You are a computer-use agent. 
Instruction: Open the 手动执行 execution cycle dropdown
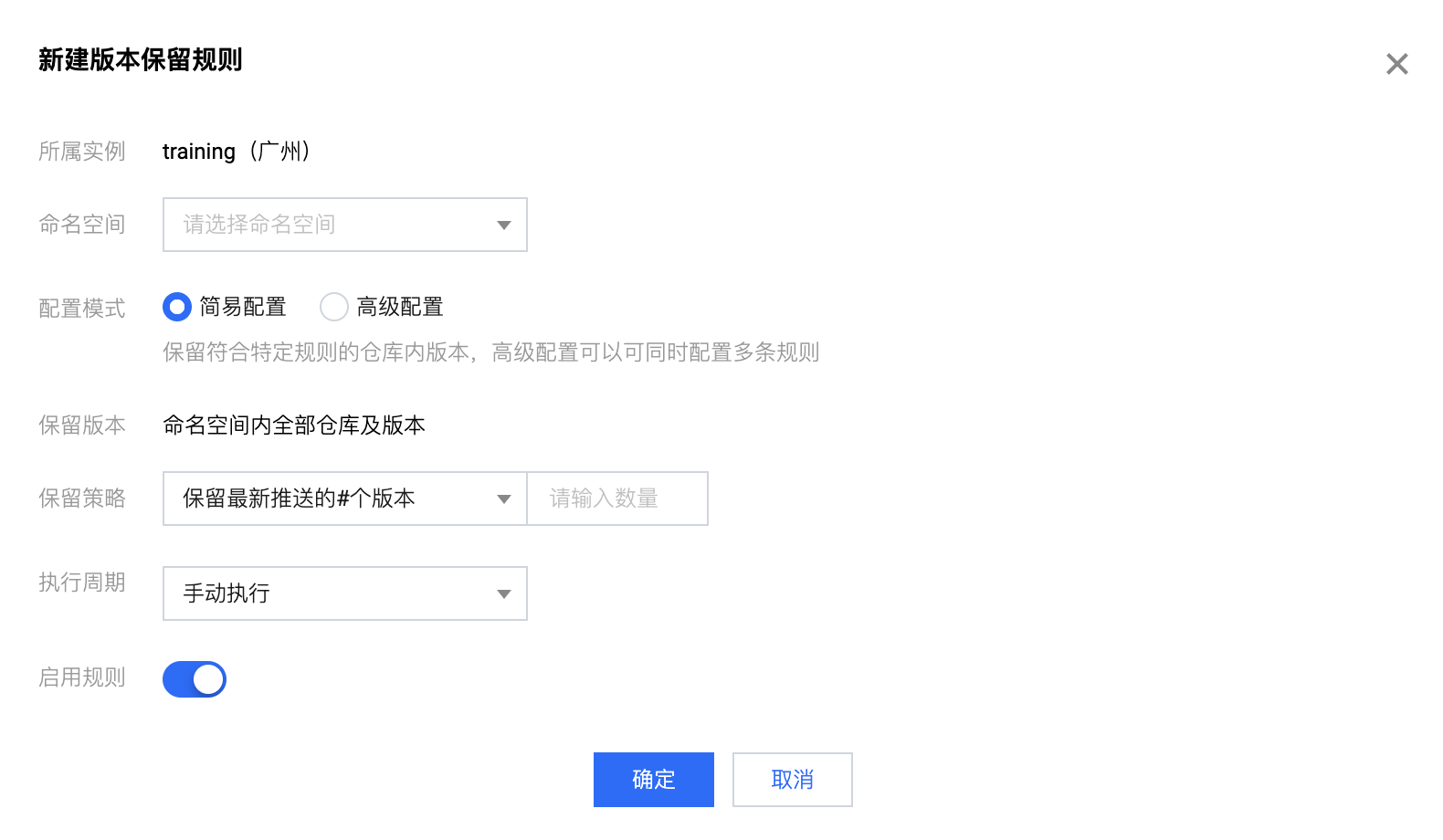(x=344, y=593)
